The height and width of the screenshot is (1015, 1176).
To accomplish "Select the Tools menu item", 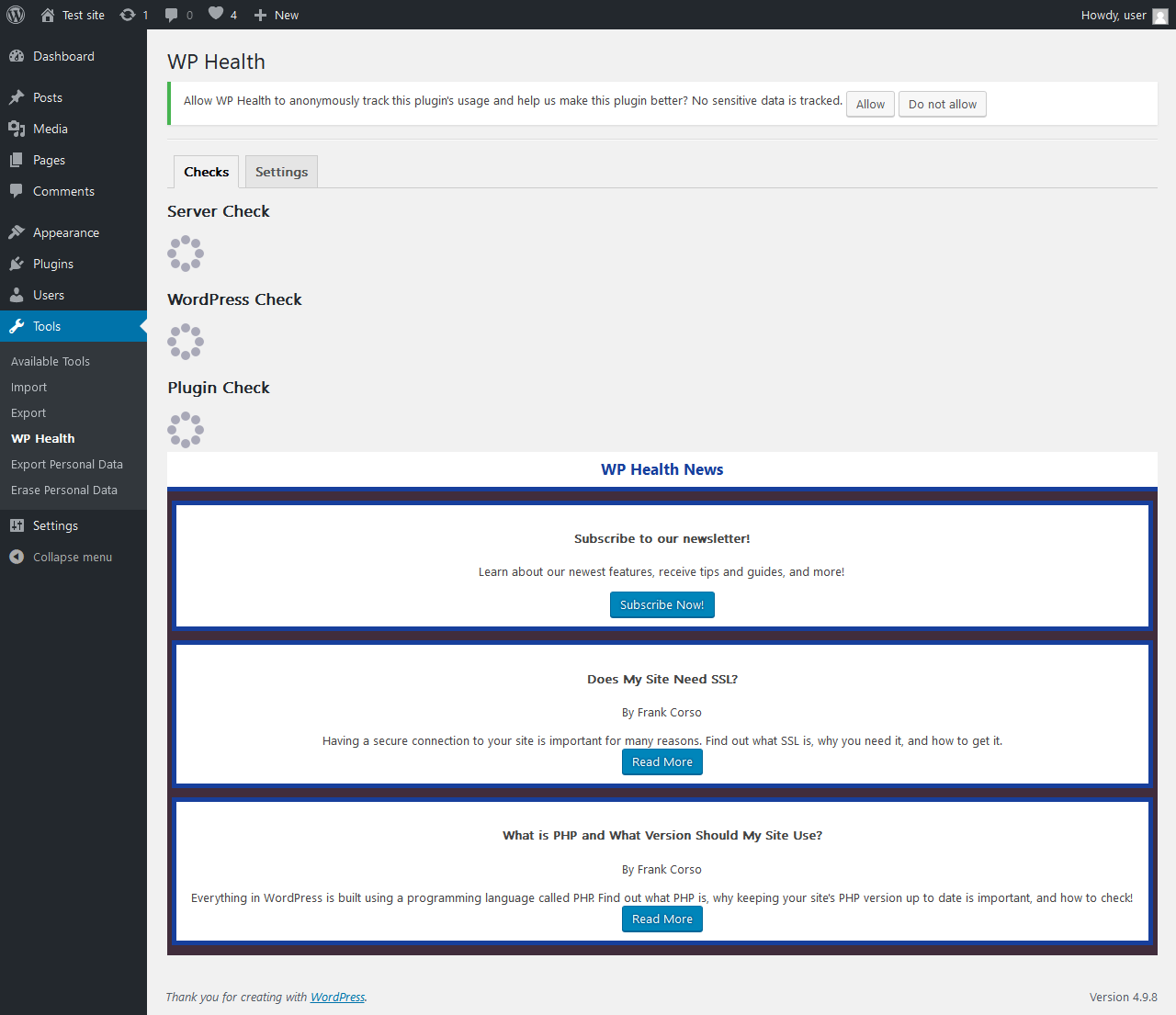I will point(73,326).
